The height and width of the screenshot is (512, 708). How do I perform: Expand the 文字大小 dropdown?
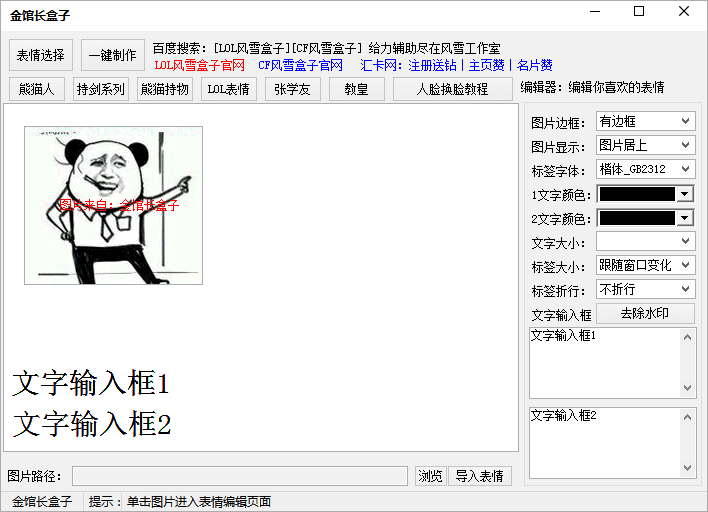(x=645, y=241)
